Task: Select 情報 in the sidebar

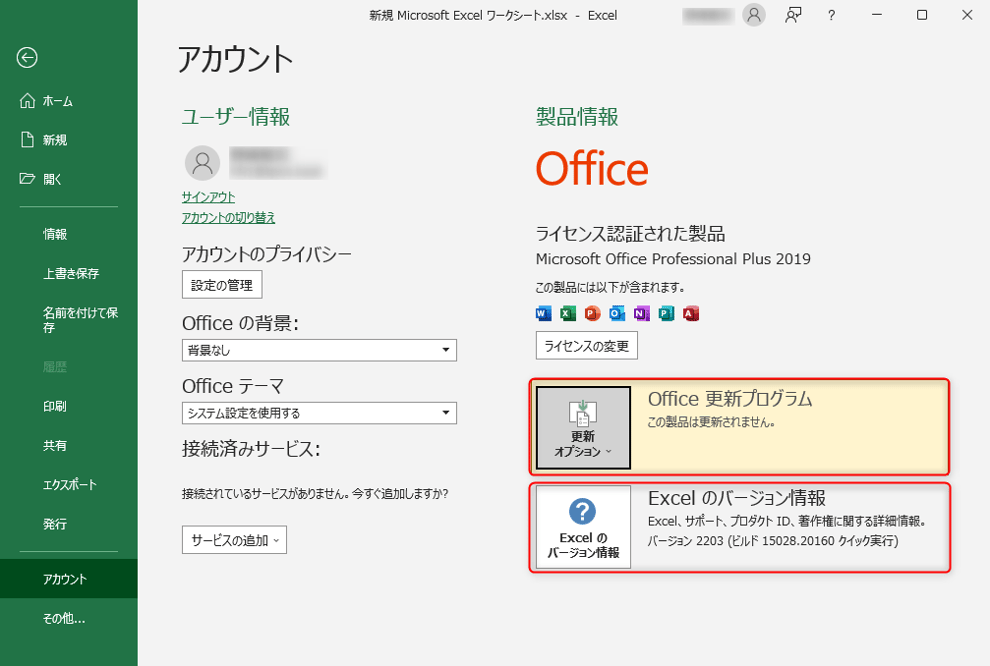Action: click(68, 234)
